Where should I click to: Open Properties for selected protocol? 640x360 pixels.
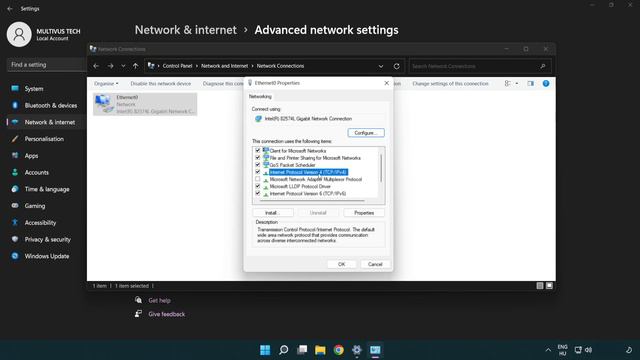coord(364,213)
